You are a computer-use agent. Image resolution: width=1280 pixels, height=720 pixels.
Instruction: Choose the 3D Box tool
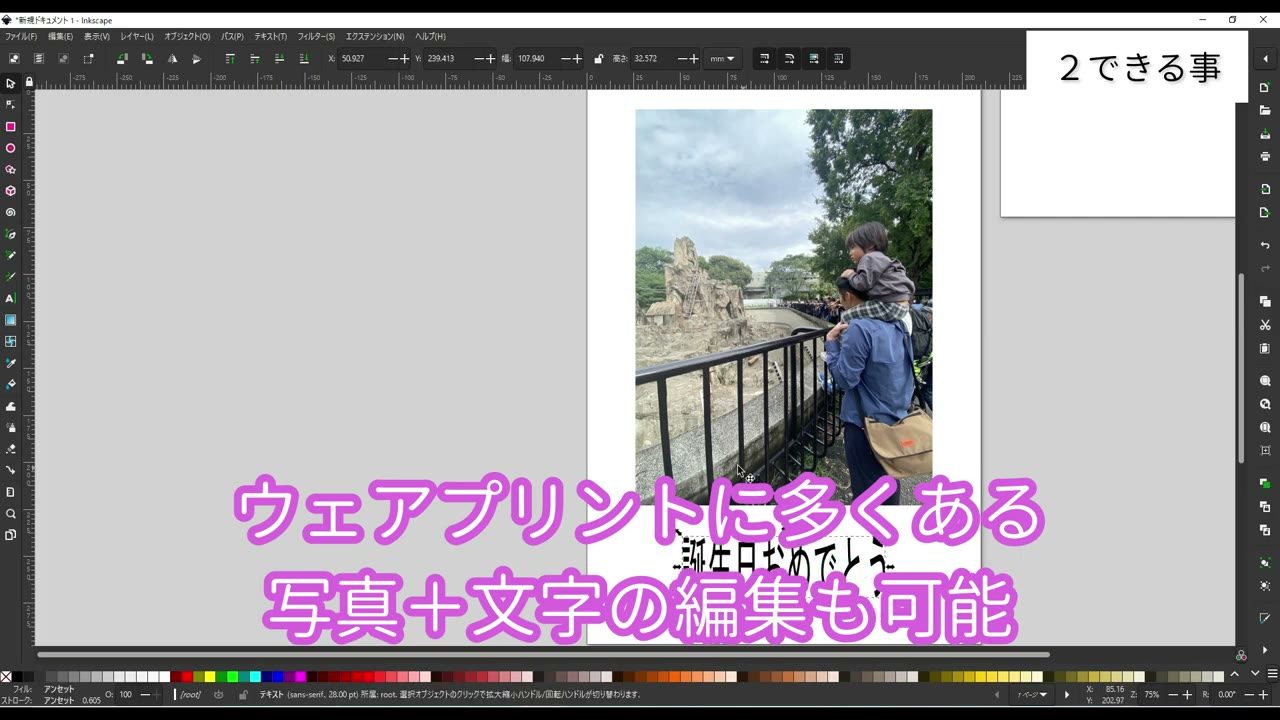(11, 190)
